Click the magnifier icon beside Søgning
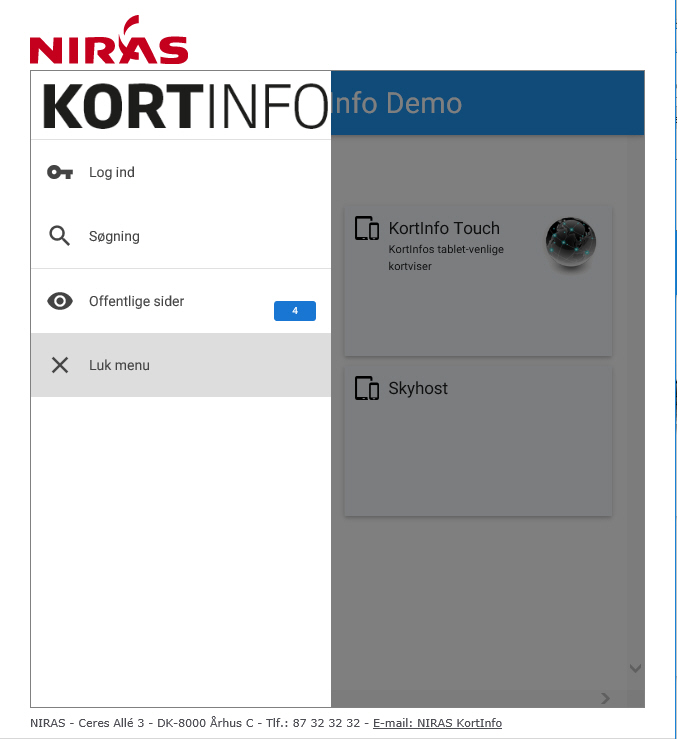 (59, 236)
